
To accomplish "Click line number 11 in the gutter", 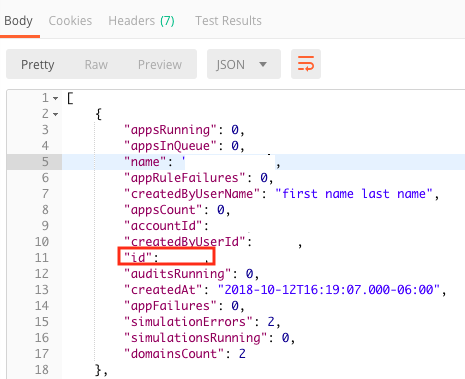I will [42, 258].
